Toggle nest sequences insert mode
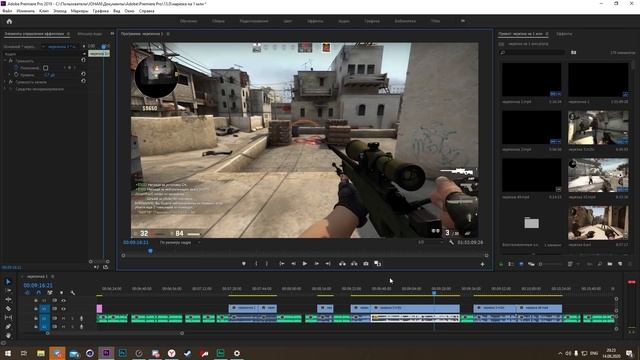Image resolution: width=640 pixels, height=360 pixels. coord(27,293)
